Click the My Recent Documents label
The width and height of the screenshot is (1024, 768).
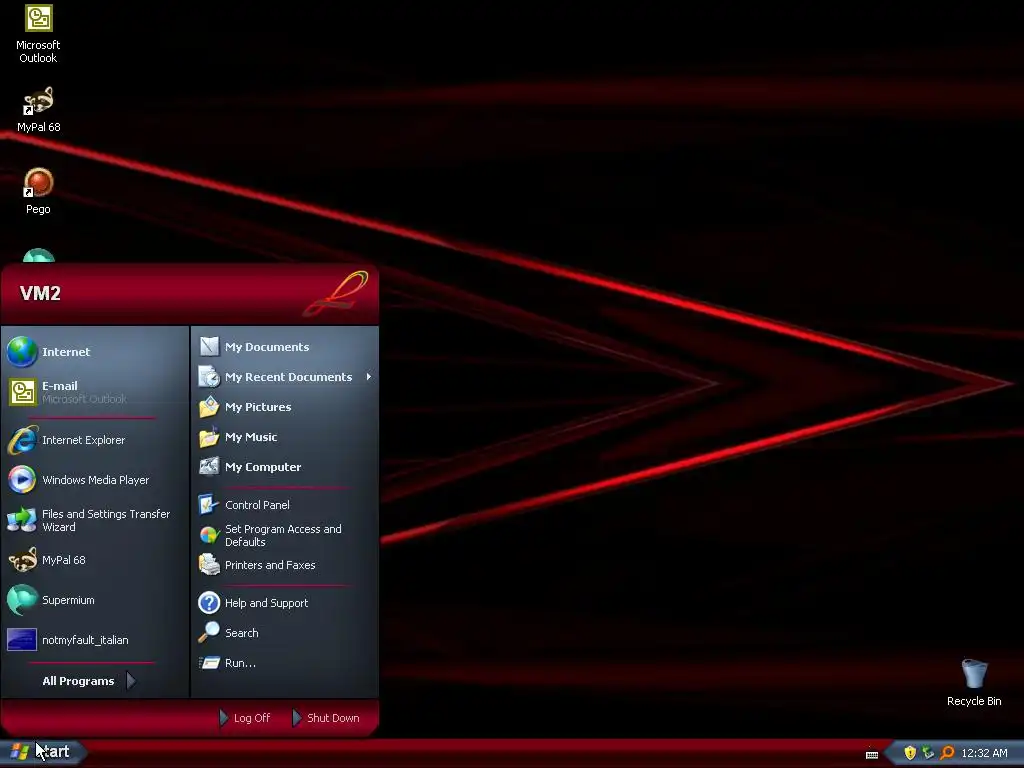[288, 377]
